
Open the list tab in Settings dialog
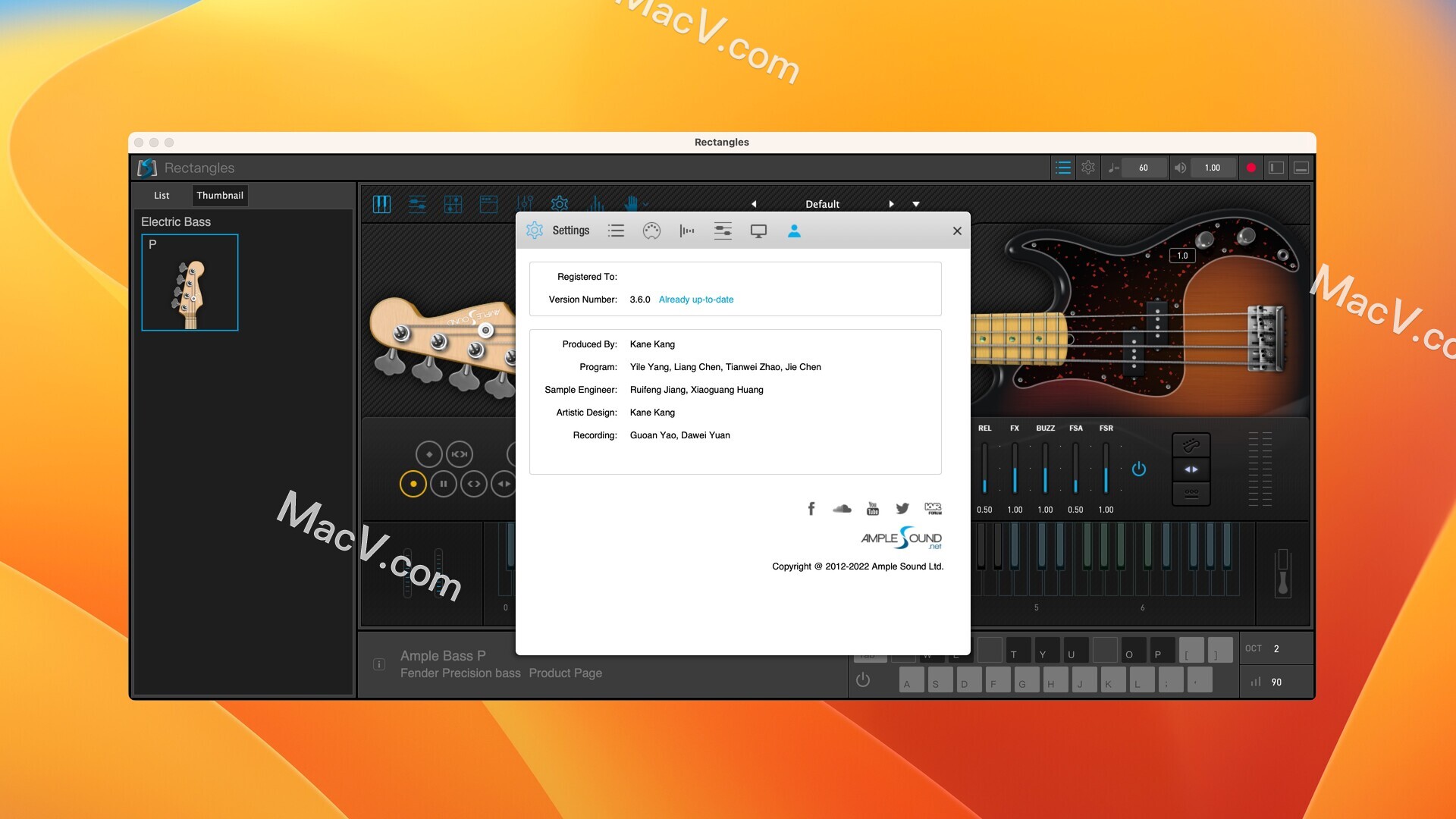pyautogui.click(x=616, y=231)
